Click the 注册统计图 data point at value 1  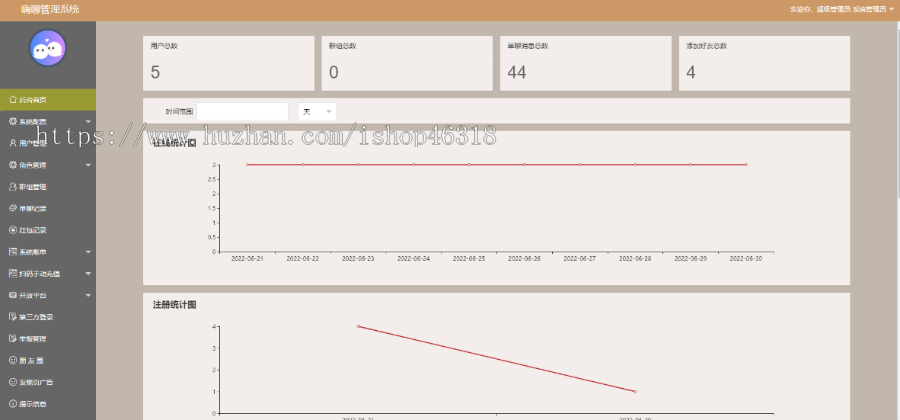point(635,391)
